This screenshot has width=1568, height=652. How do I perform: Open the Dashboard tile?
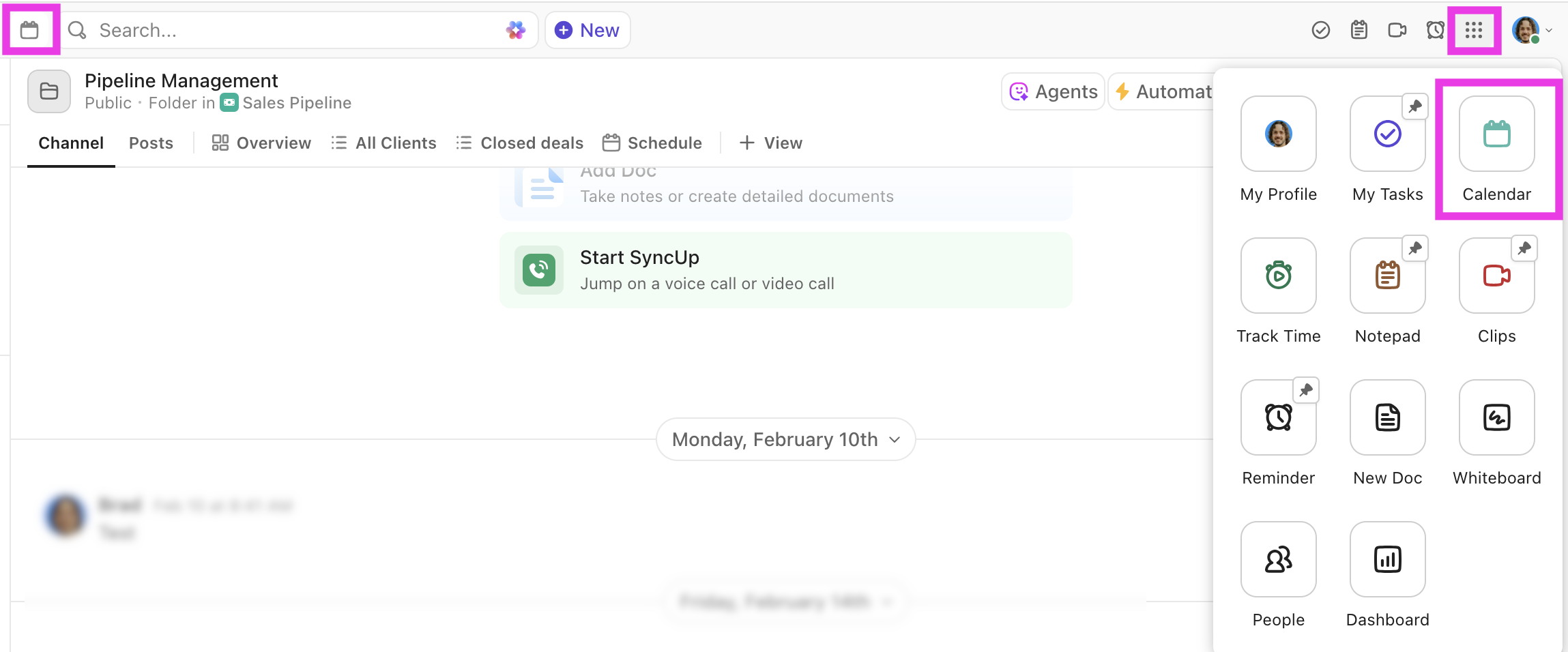click(x=1387, y=560)
